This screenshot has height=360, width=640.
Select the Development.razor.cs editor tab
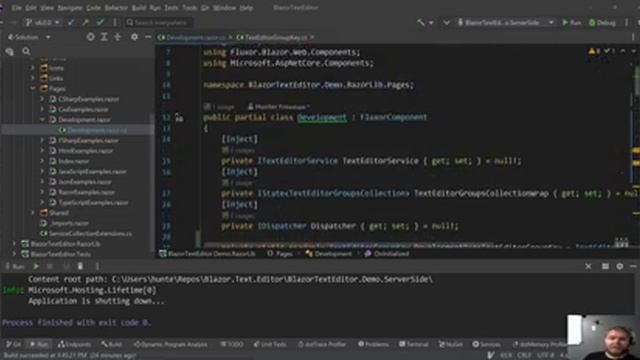click(195, 37)
